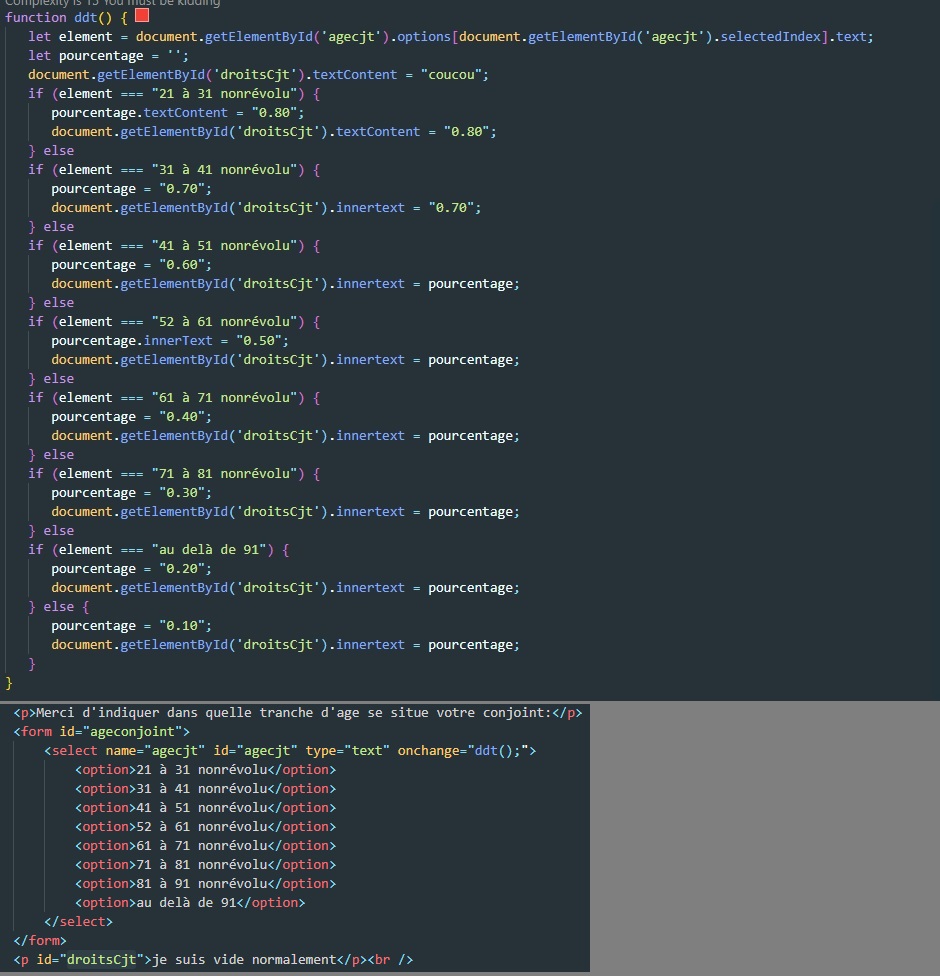Click the option tag '81 à 91 nonrévolu'
Image resolution: width=940 pixels, height=976 pixels.
coord(205,884)
